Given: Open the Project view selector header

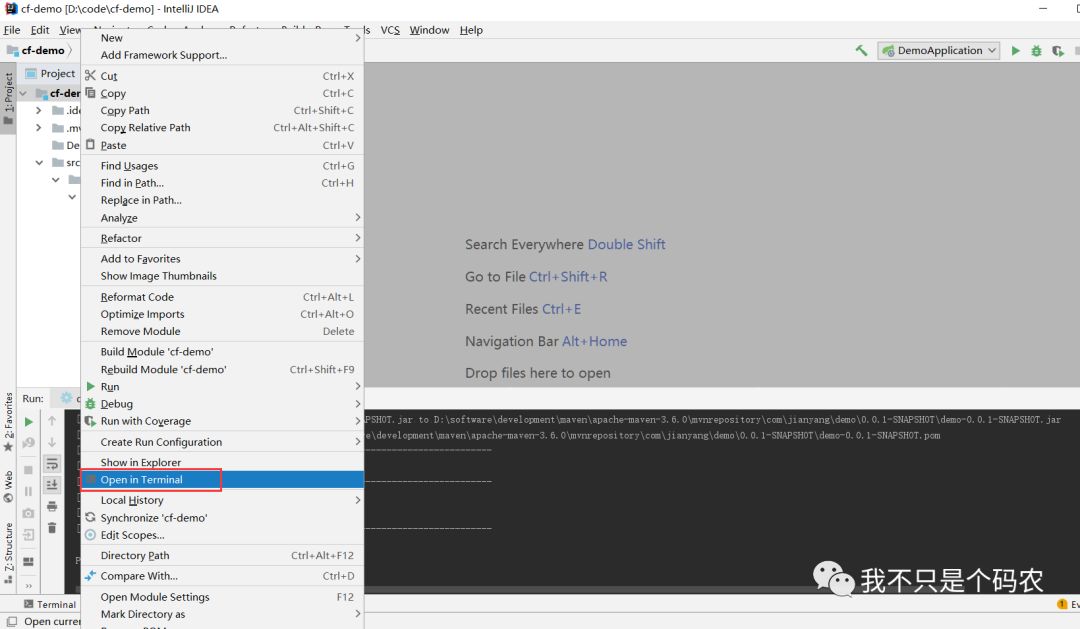Looking at the screenshot, I should coord(50,73).
